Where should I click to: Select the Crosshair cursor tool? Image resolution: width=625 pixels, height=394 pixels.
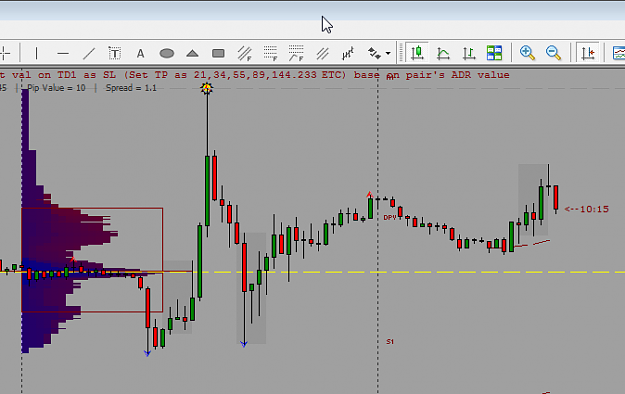tap(5, 53)
